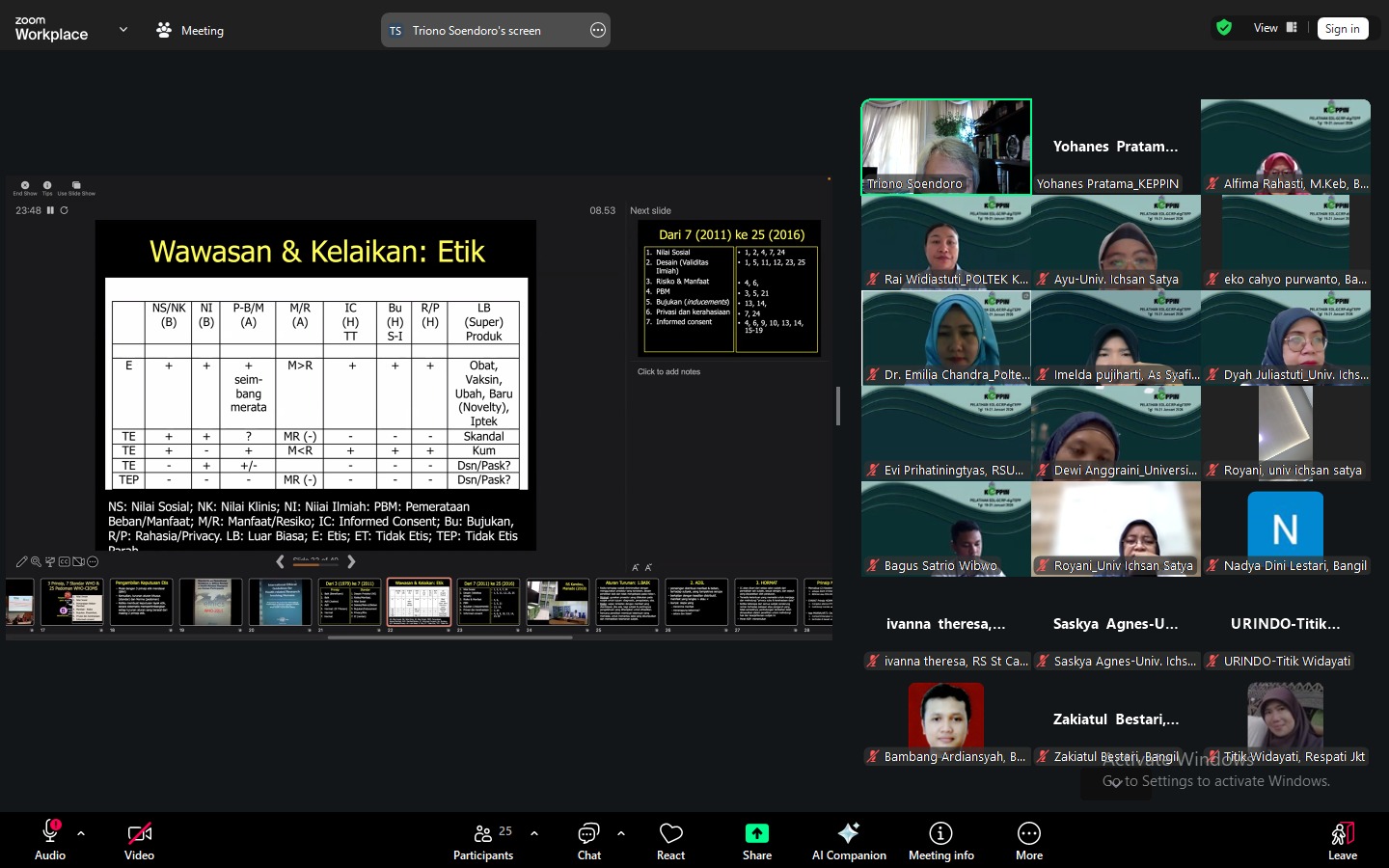Click the Sign in button

pos(1342,29)
